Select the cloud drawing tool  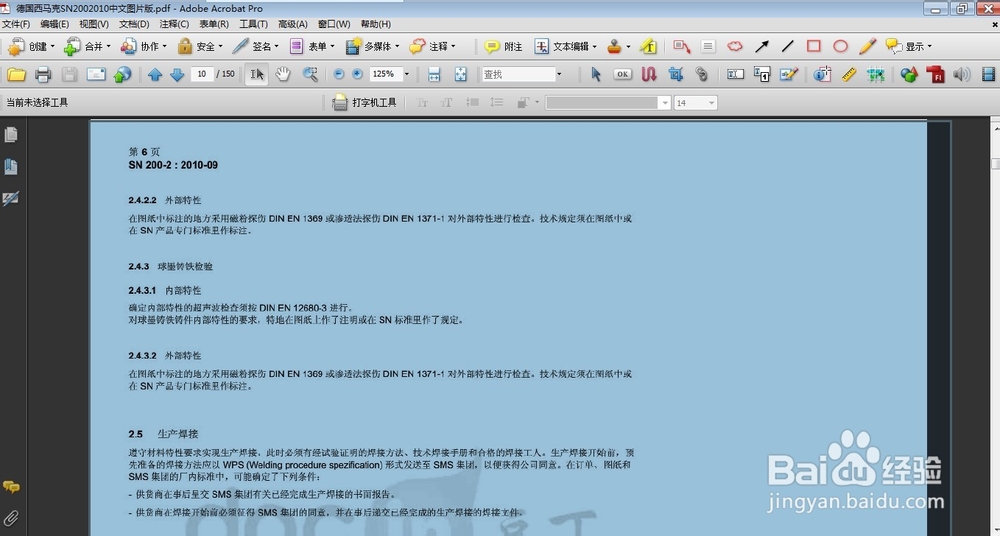735,47
